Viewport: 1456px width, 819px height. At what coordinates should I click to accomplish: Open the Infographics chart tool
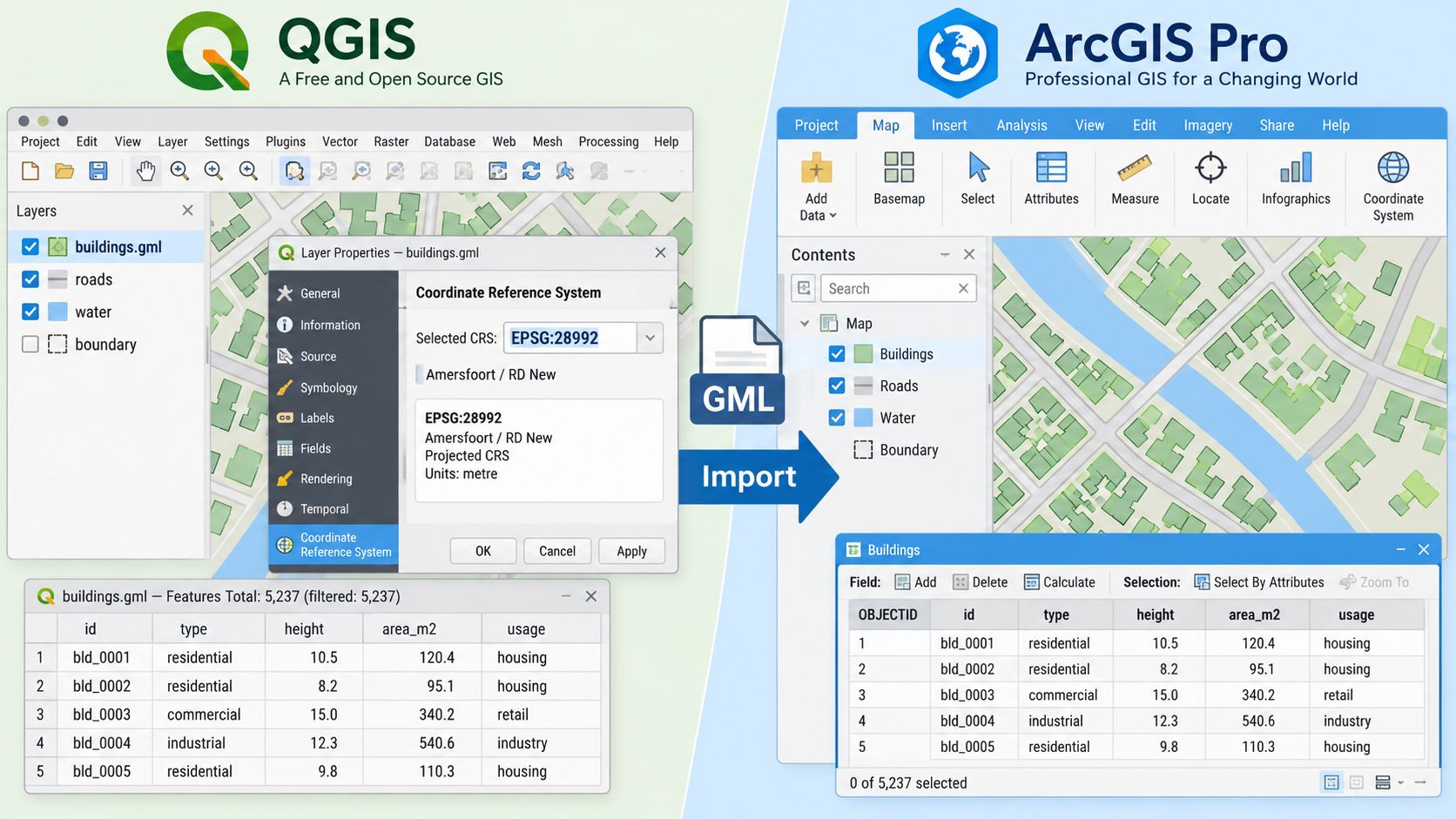tap(1296, 167)
